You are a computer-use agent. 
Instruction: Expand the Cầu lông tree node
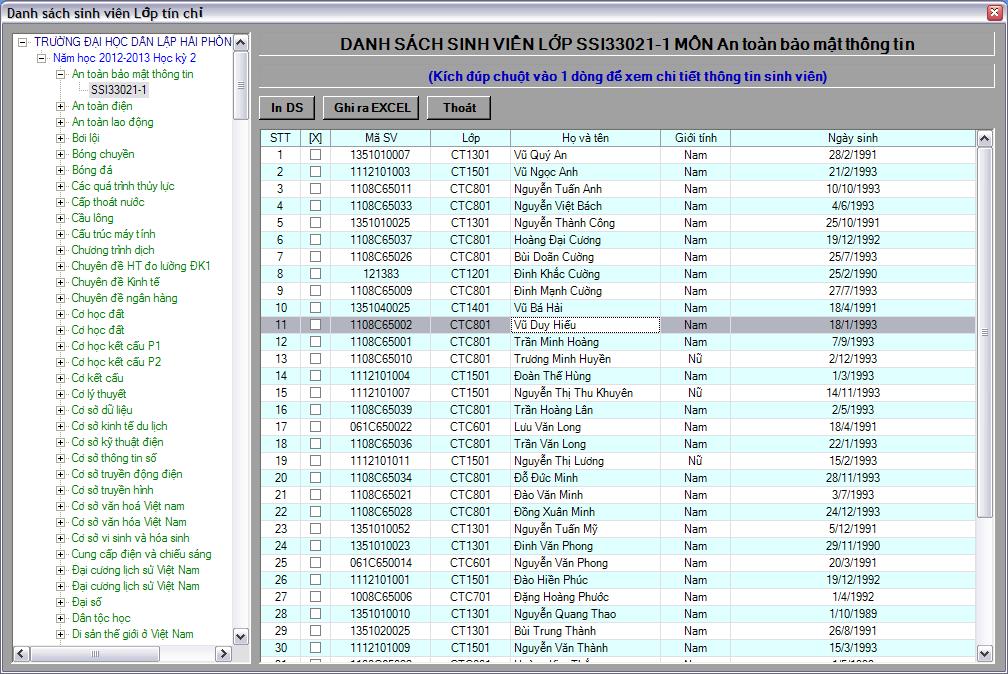[60, 218]
